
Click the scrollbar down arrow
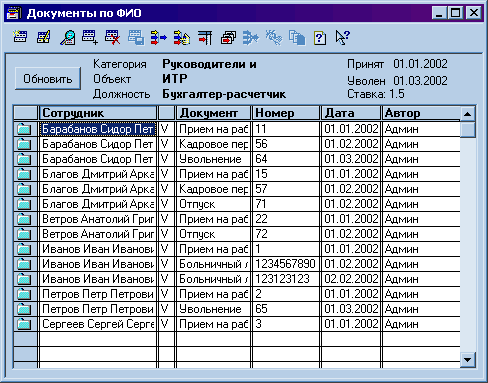coord(467,360)
